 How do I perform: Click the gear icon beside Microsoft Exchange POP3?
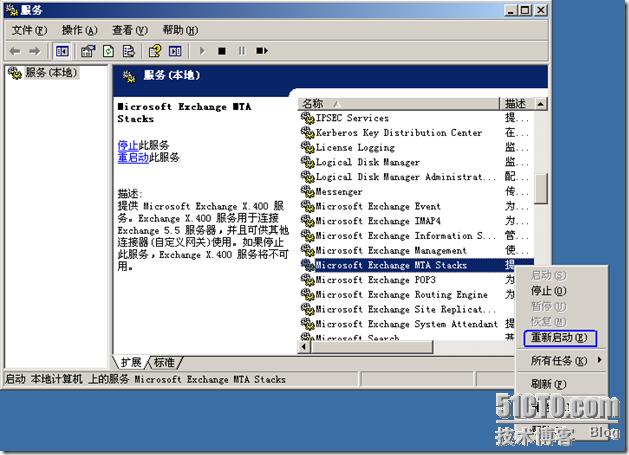307,280
